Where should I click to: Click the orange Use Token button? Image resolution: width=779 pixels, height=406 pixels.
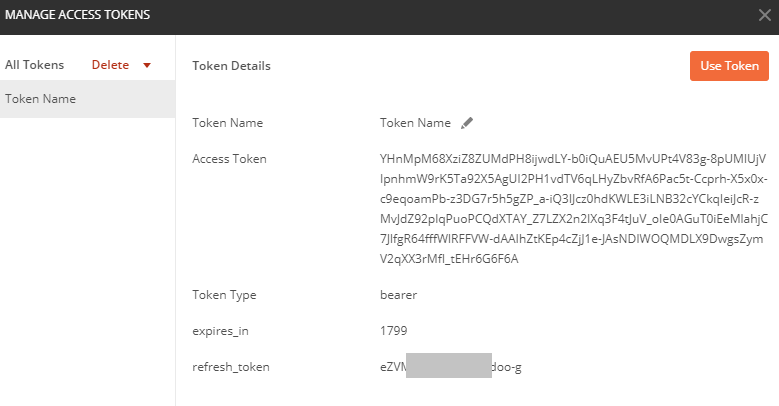tap(729, 66)
